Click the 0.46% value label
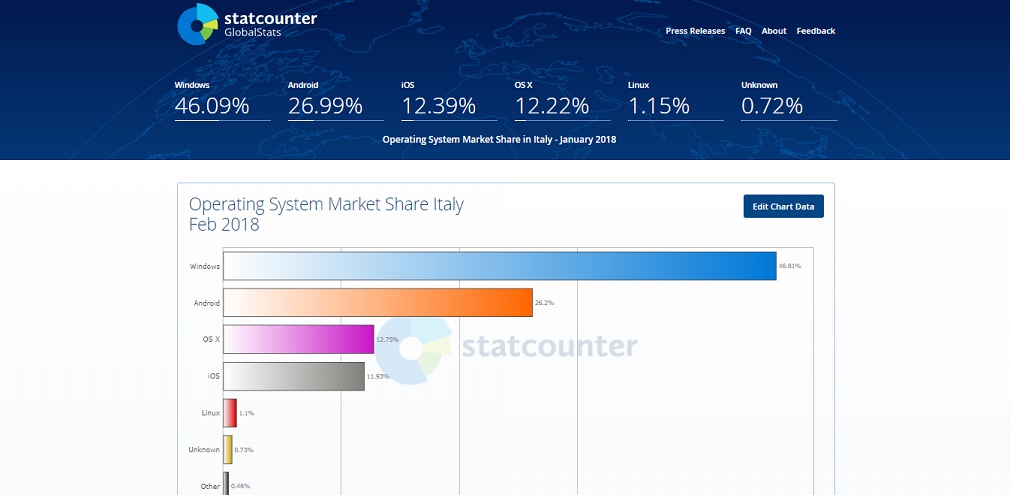Image resolution: width=1010 pixels, height=495 pixels. 241,486
